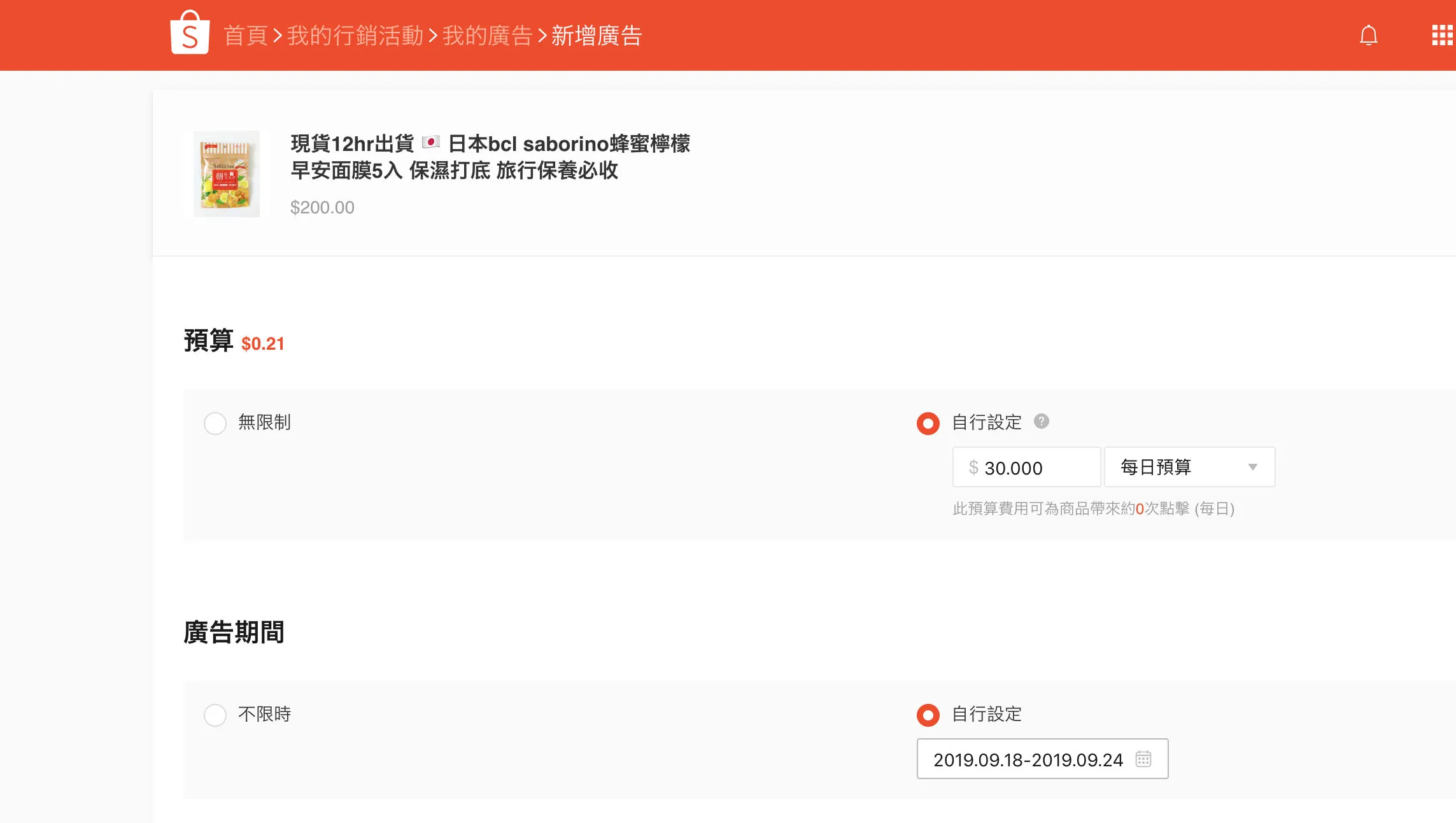
Task: Click the help question mark beside 自行設定
Action: pos(1041,421)
